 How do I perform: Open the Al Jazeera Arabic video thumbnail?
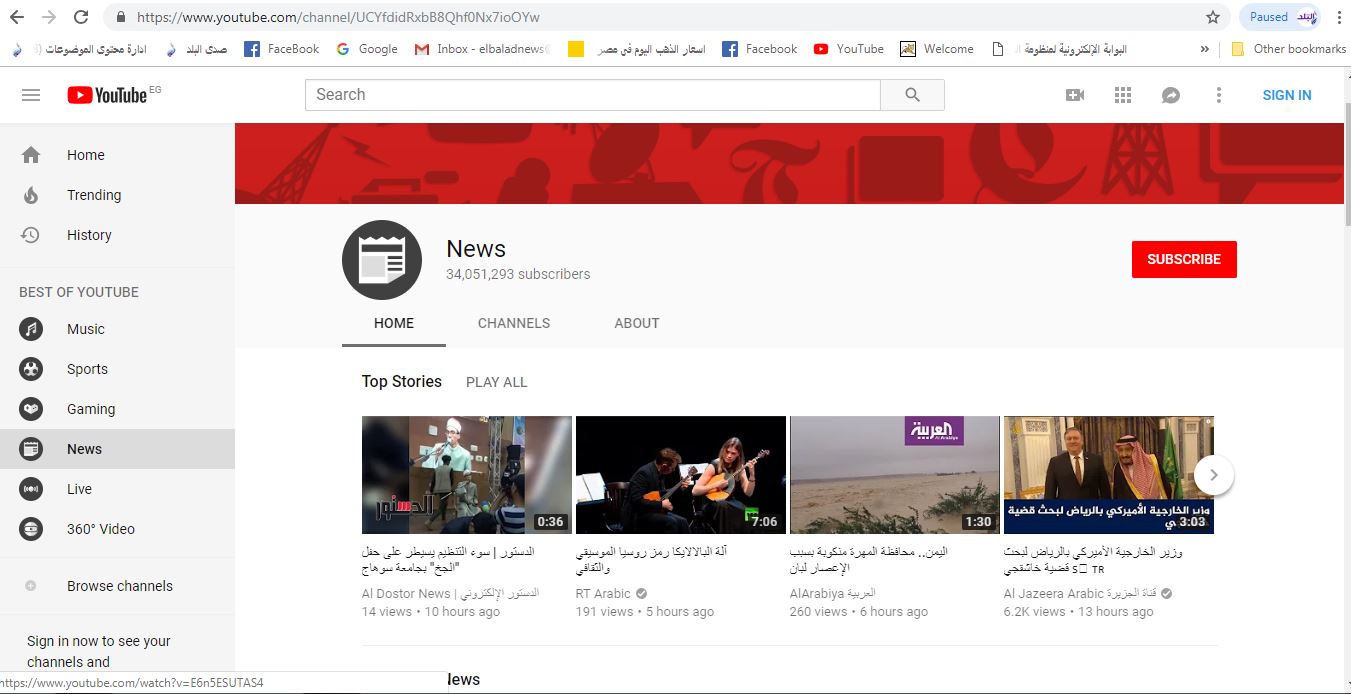(1107, 474)
